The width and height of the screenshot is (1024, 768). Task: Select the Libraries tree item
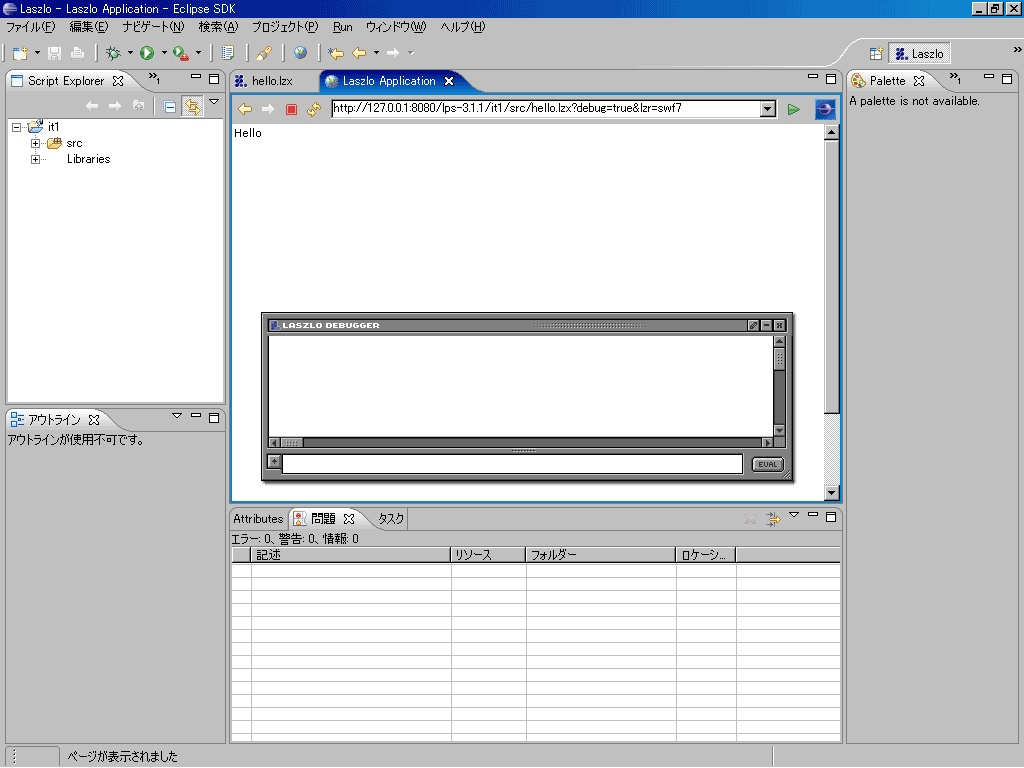[x=88, y=159]
